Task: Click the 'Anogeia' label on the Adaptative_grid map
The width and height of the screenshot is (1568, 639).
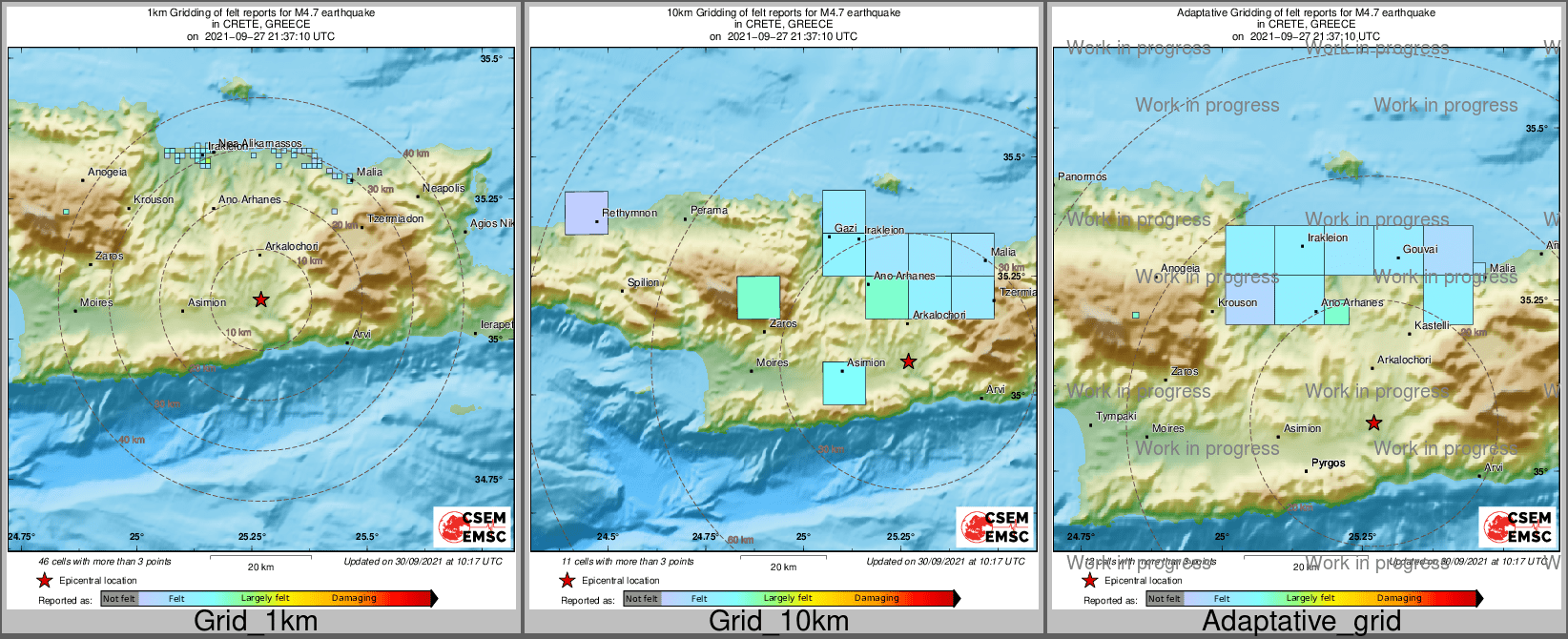Action: click(1181, 269)
